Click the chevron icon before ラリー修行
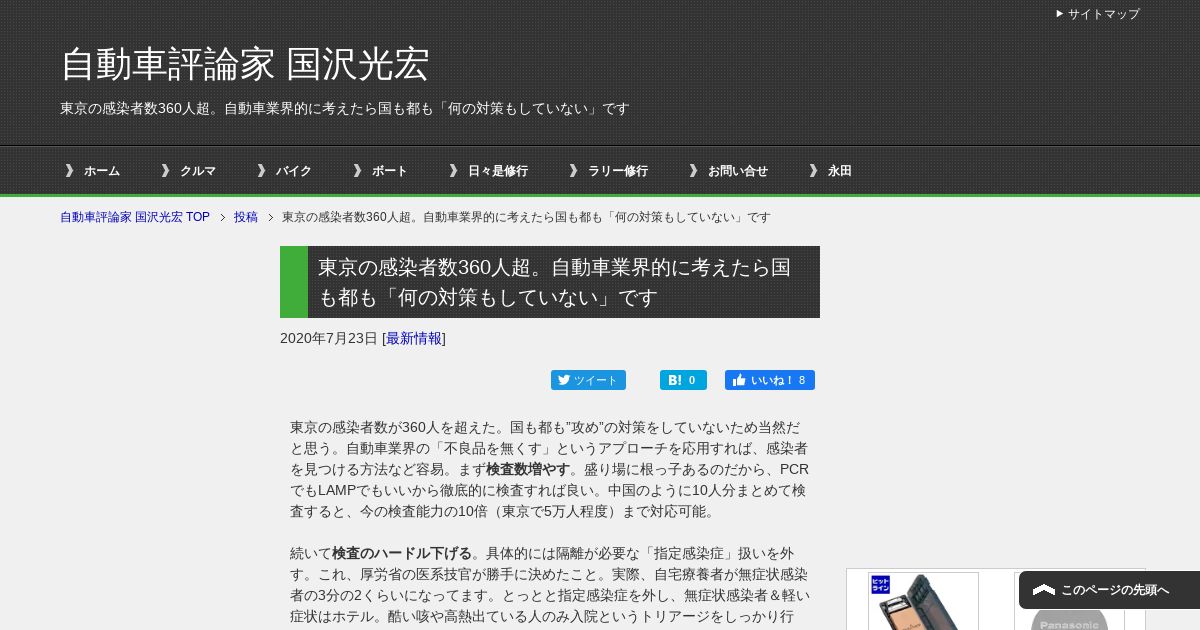 point(573,171)
